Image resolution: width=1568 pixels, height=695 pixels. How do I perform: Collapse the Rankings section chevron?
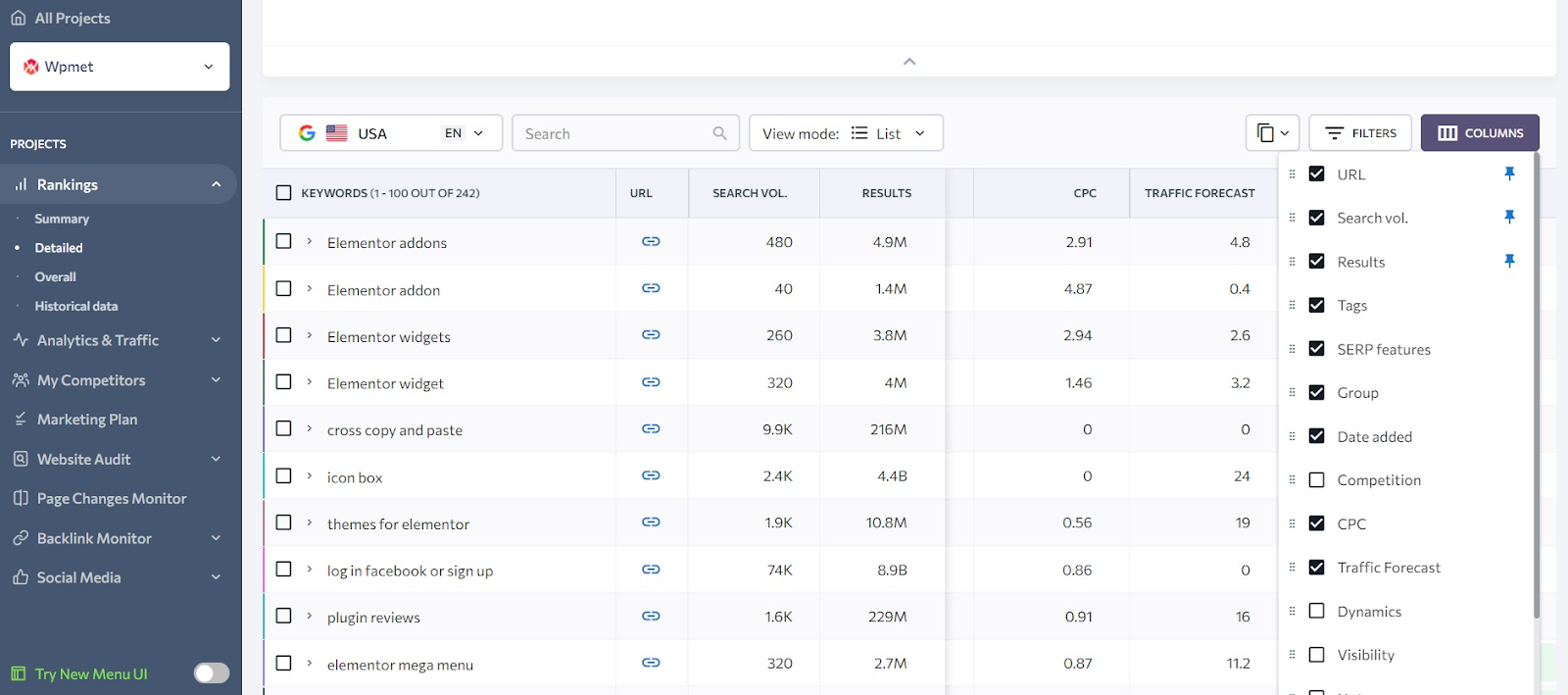click(x=216, y=184)
